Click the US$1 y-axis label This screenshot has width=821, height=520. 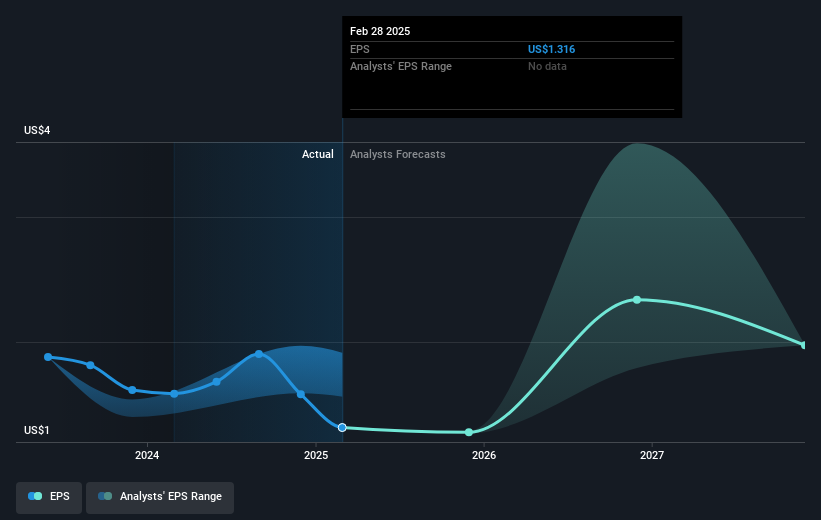click(x=37, y=430)
